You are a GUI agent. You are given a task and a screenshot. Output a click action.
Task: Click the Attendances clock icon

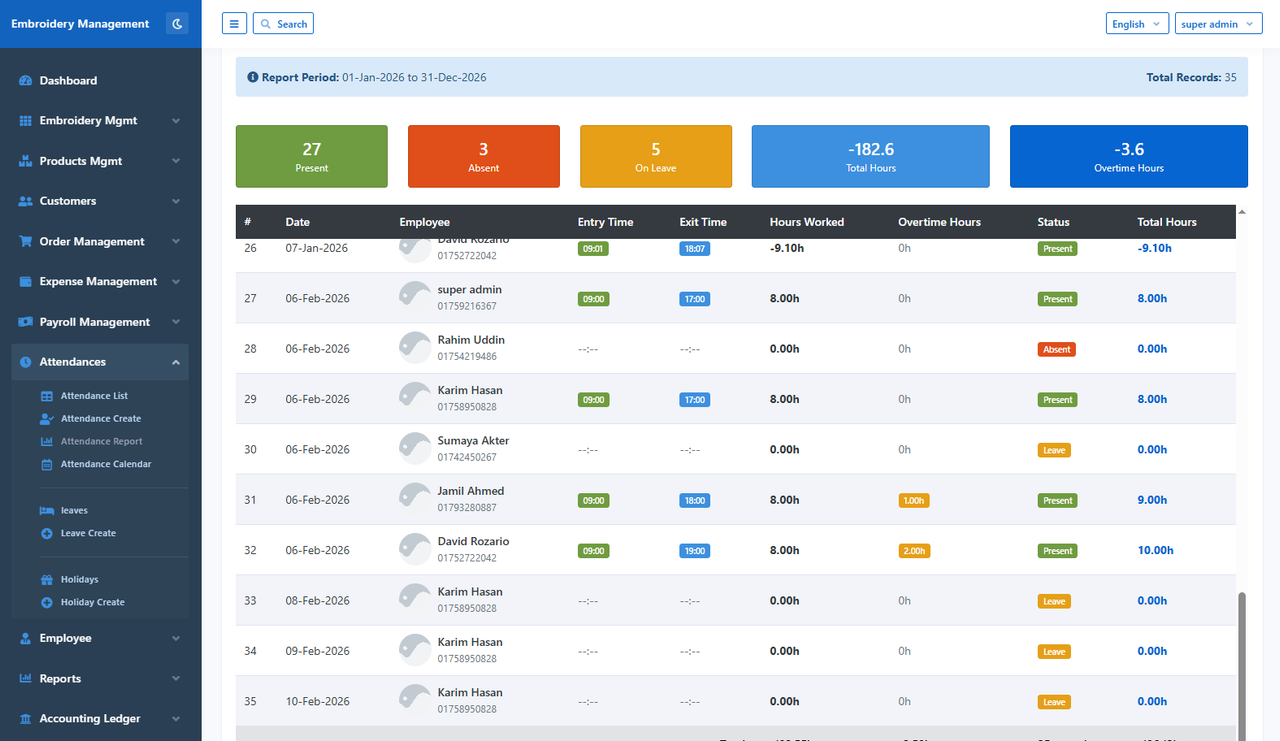26,362
